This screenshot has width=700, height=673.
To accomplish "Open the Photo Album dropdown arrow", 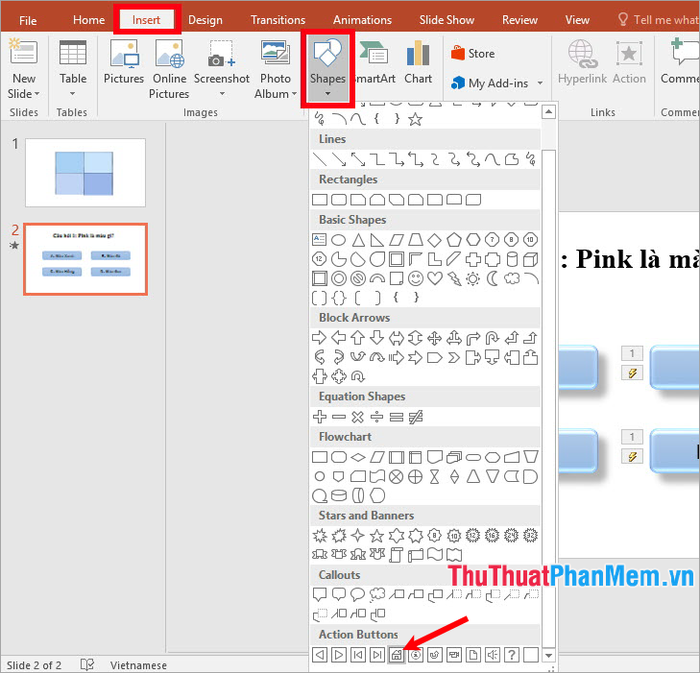I will point(295,94).
